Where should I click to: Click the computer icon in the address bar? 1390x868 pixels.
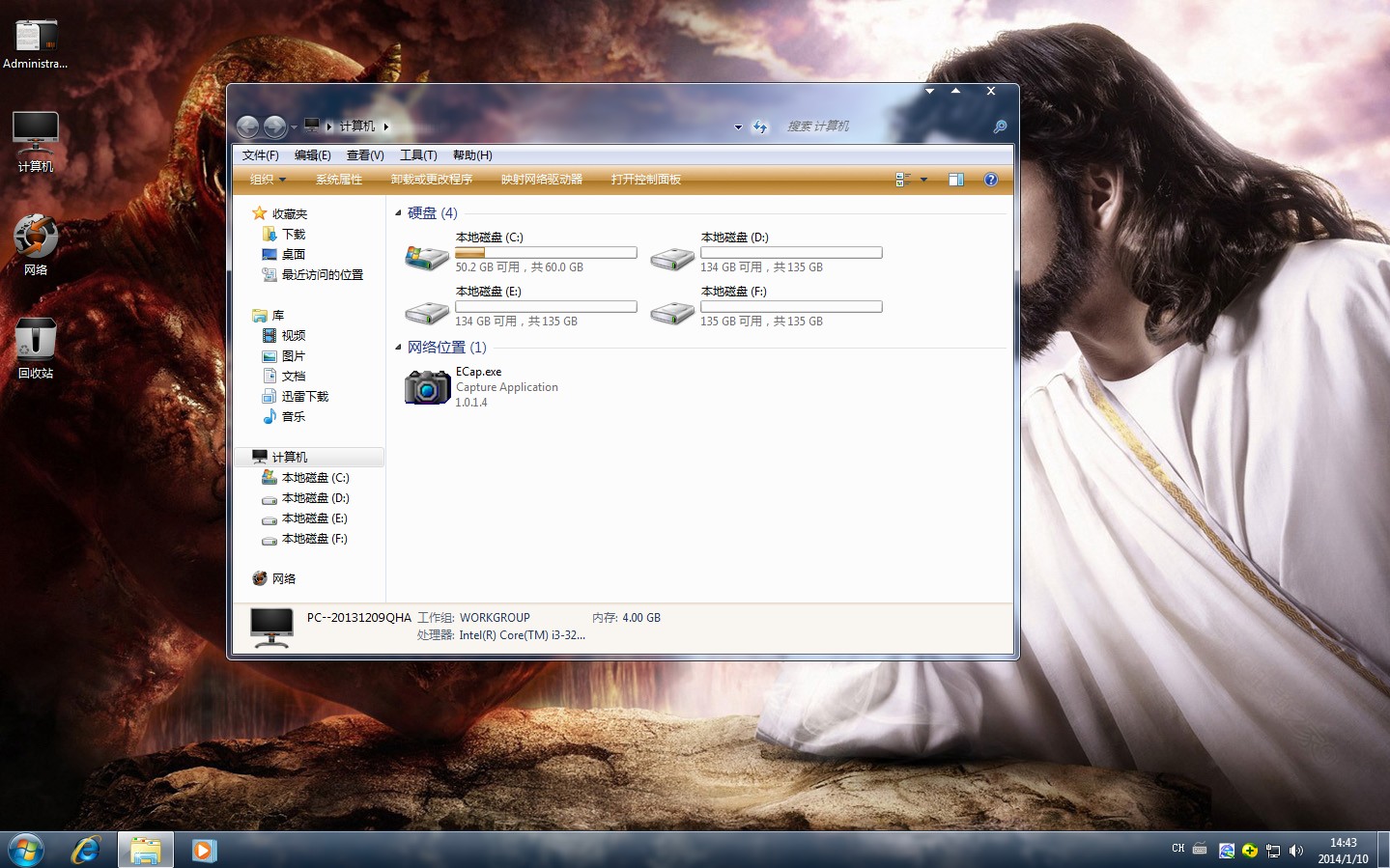pos(312,126)
